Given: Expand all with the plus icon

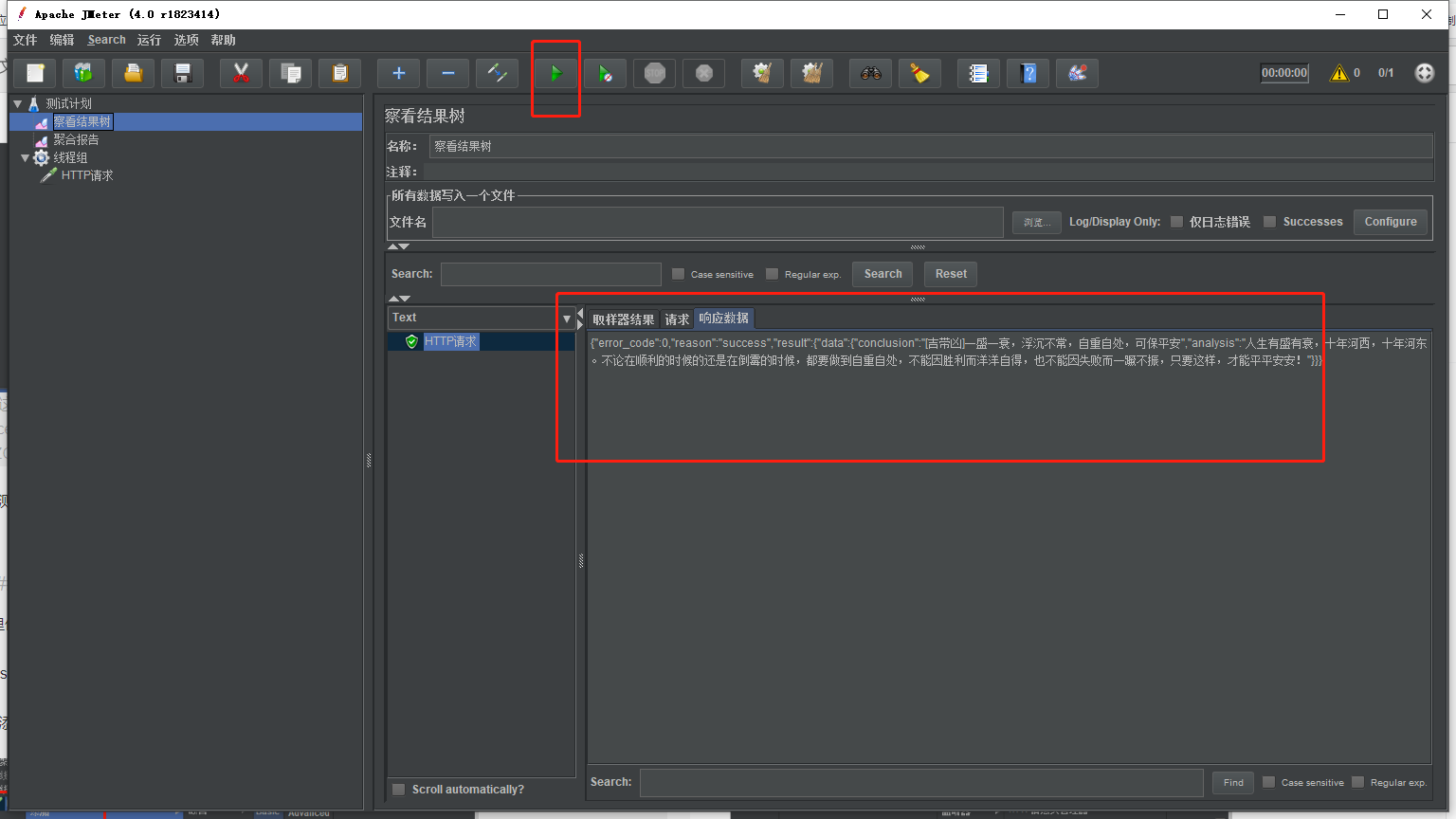Looking at the screenshot, I should [x=399, y=73].
